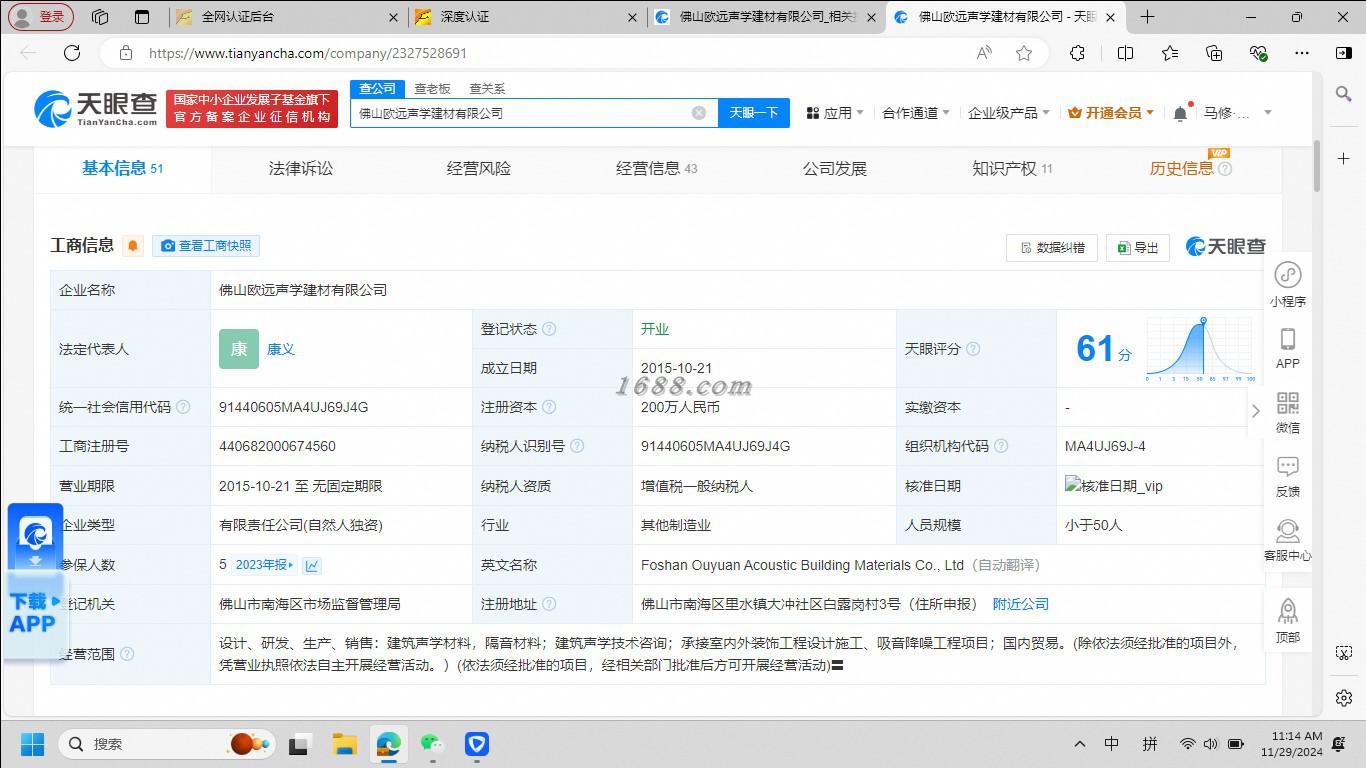Viewport: 1366px width, 768px height.
Task: Open a new browser tab with the plus button
Action: [x=1147, y=17]
